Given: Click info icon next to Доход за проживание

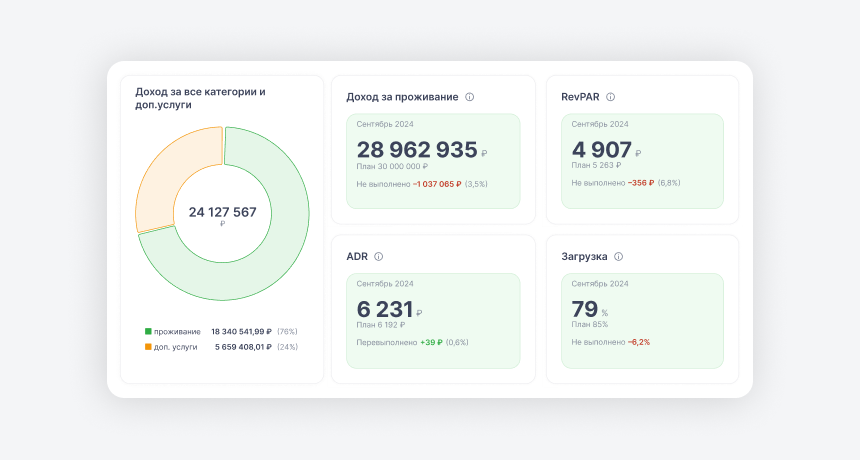Looking at the screenshot, I should 470,97.
